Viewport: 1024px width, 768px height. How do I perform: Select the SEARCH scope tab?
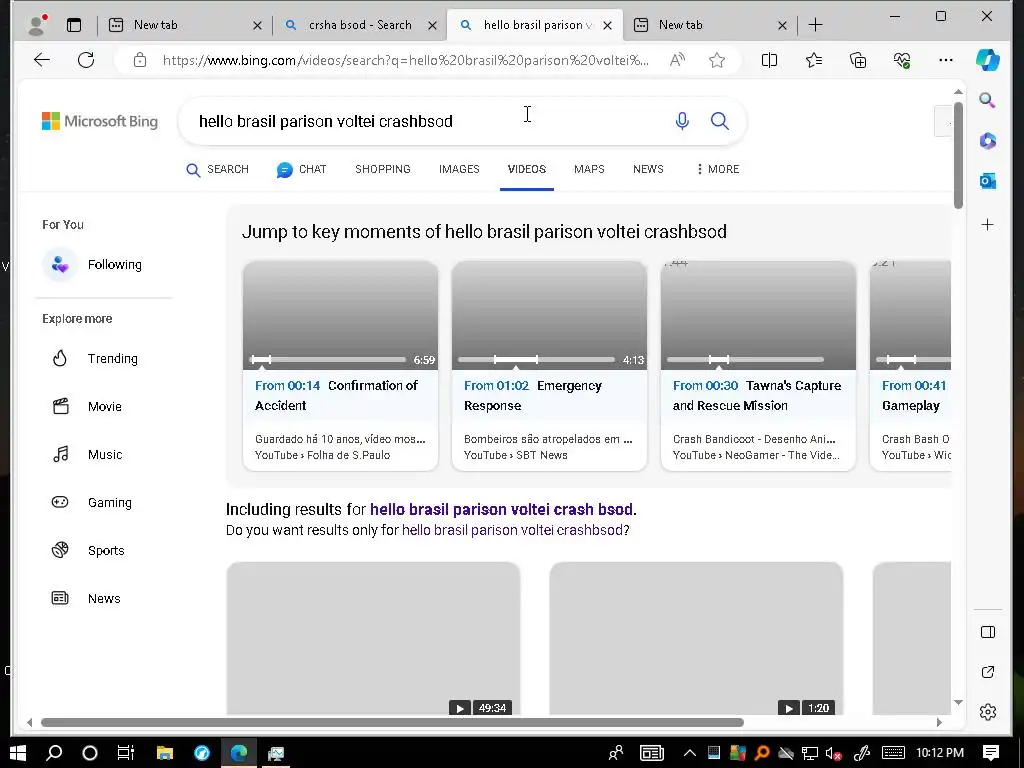pyautogui.click(x=217, y=169)
